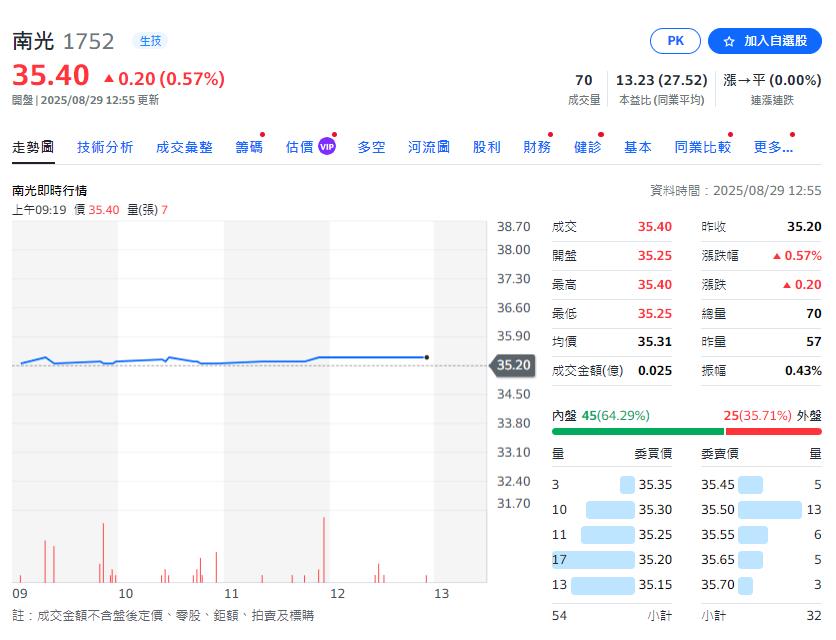This screenshot has height=640, width=836.
Task: Switch to the 技術分析 tab
Action: tap(105, 147)
